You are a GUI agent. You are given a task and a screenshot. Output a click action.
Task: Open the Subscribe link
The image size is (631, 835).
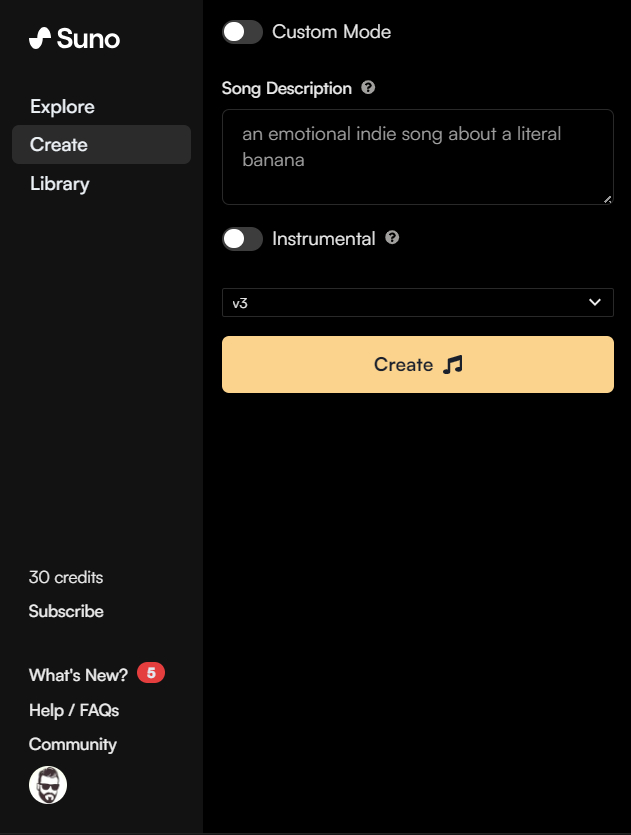point(66,611)
